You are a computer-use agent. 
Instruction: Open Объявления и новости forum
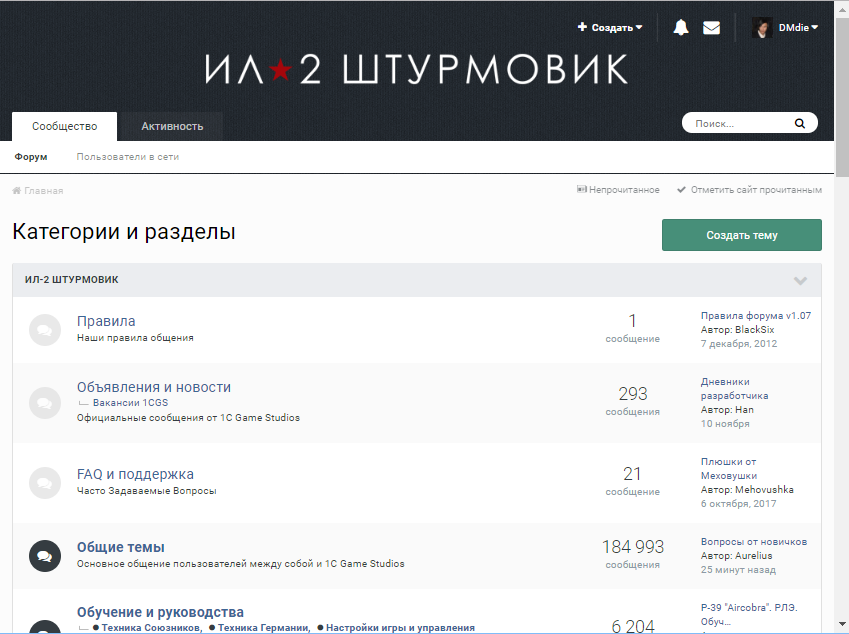154,387
